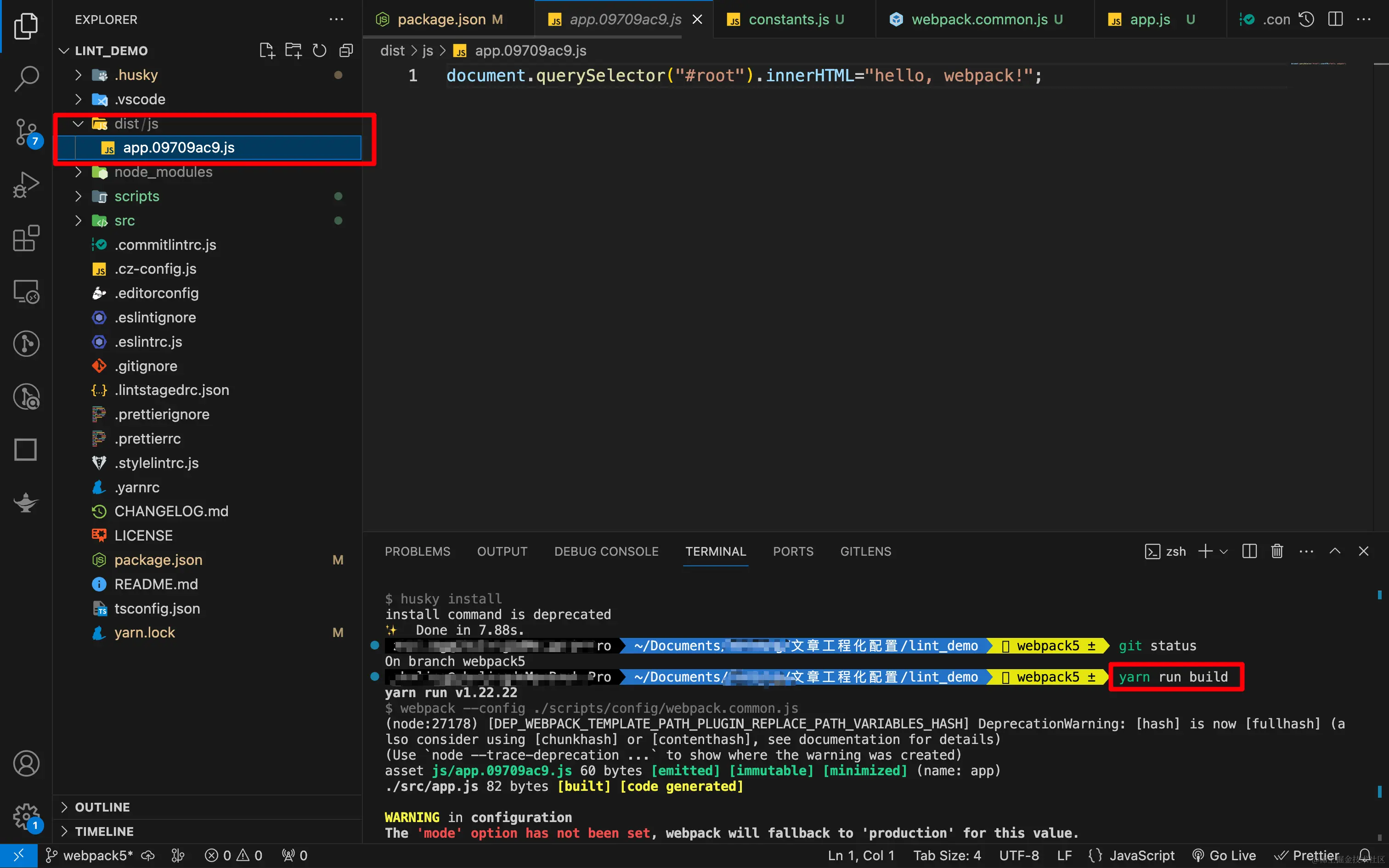Open new terminal profile dropdown
This screenshot has width=1389, height=868.
pyautogui.click(x=1224, y=551)
